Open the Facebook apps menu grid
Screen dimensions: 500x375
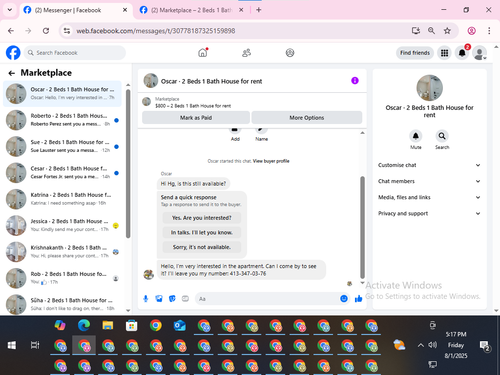pos(444,53)
